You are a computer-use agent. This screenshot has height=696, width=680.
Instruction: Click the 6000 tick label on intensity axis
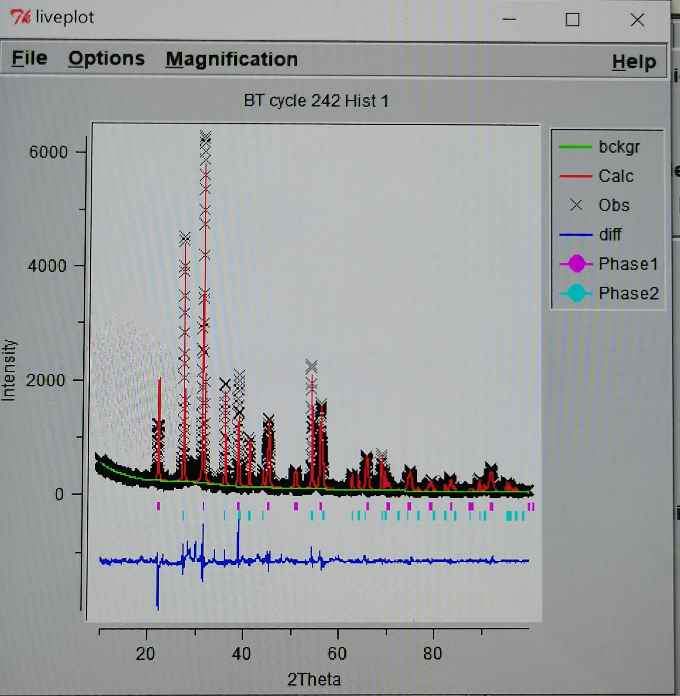pyautogui.click(x=47, y=152)
